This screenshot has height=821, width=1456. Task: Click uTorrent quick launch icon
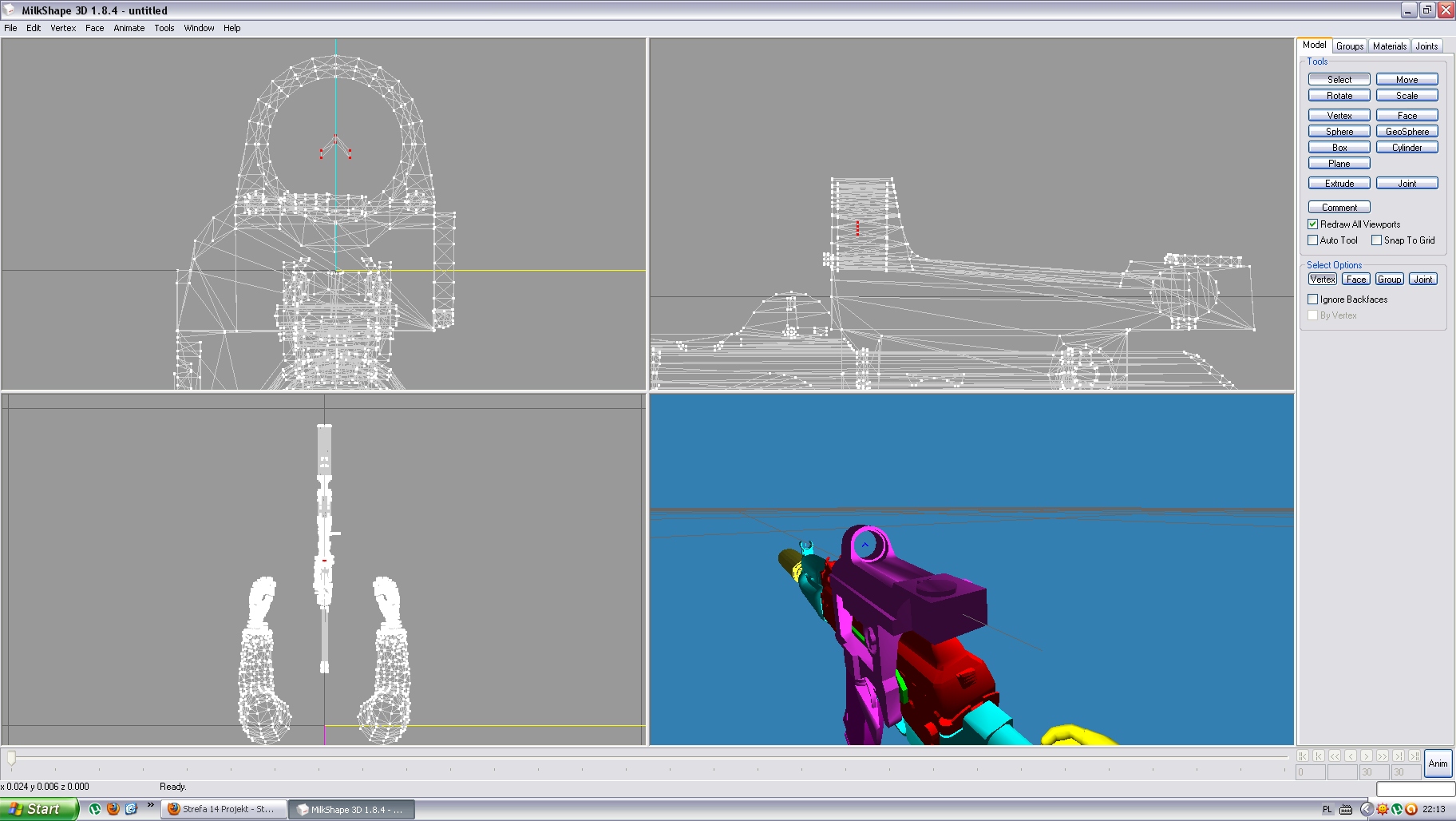(x=95, y=809)
